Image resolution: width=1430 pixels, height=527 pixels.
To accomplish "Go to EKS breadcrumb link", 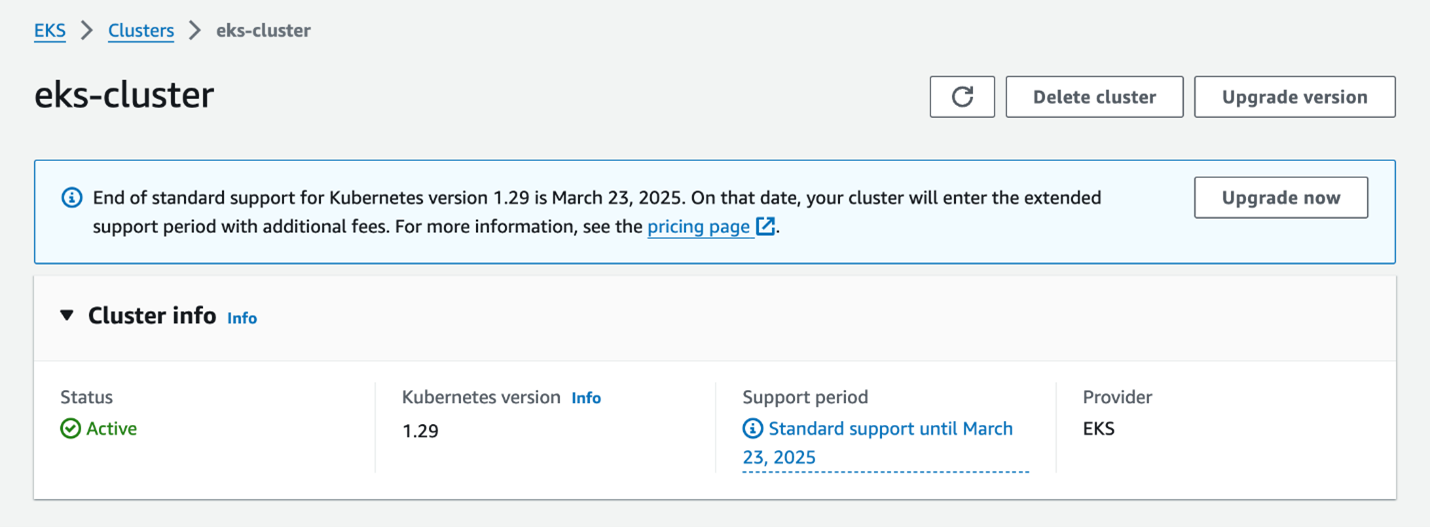I will tap(50, 31).
